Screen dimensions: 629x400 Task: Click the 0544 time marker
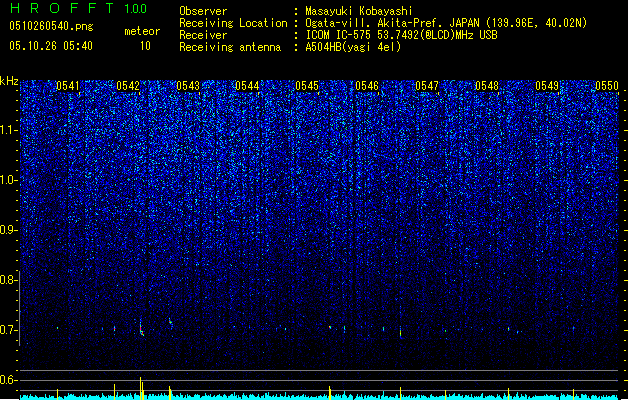(x=247, y=86)
